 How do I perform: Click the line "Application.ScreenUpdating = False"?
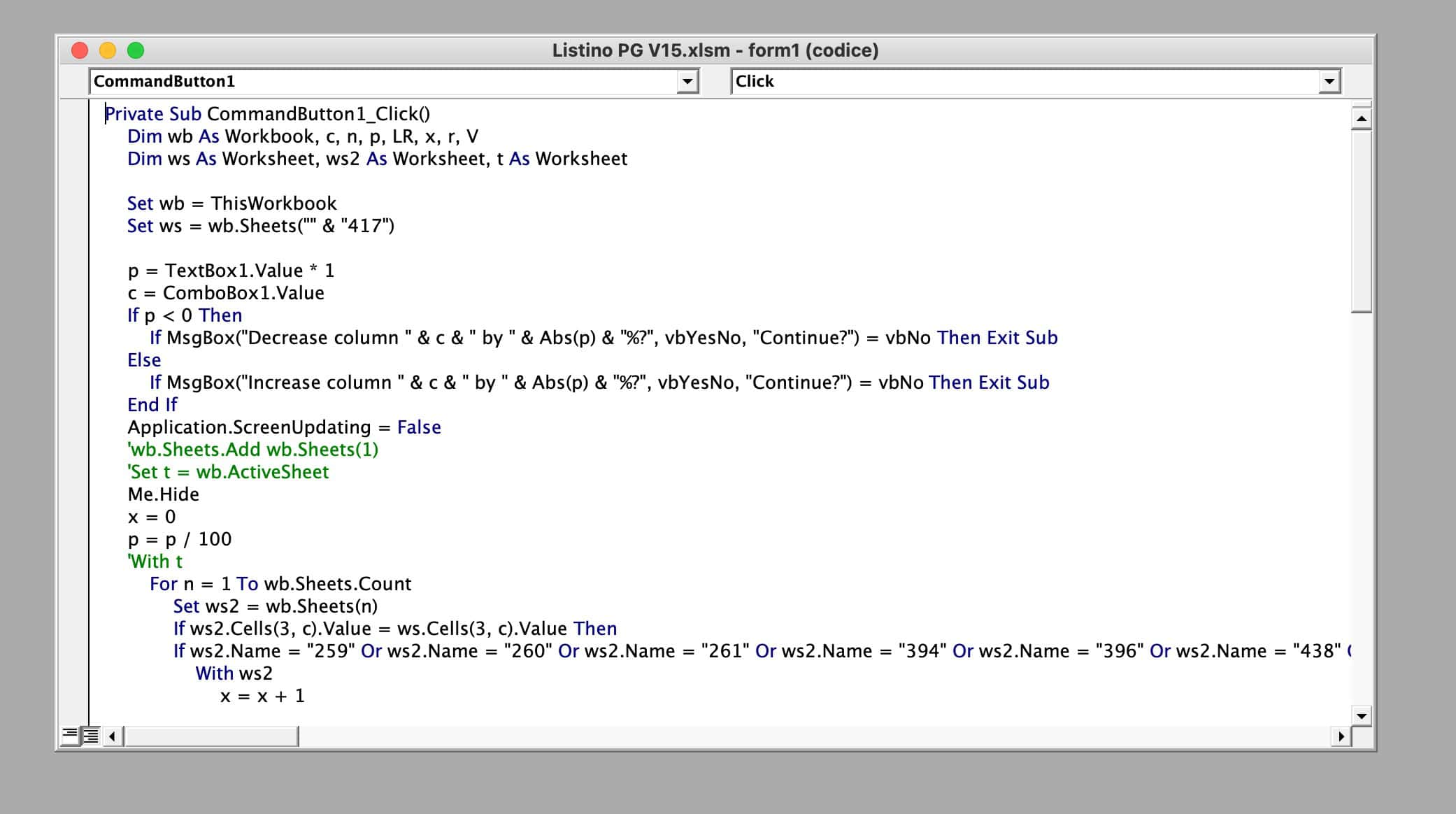[x=284, y=427]
